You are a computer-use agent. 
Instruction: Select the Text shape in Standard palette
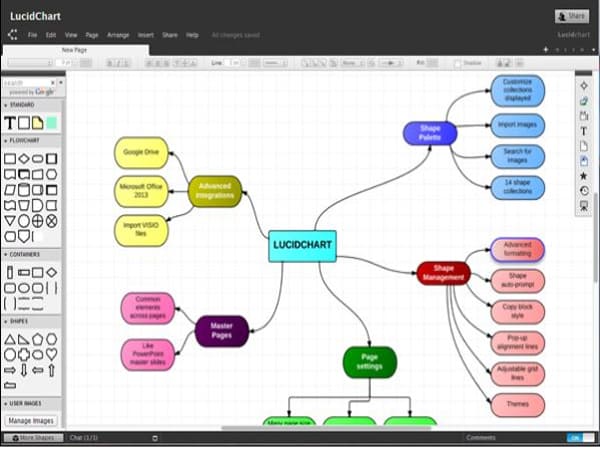tap(10, 123)
